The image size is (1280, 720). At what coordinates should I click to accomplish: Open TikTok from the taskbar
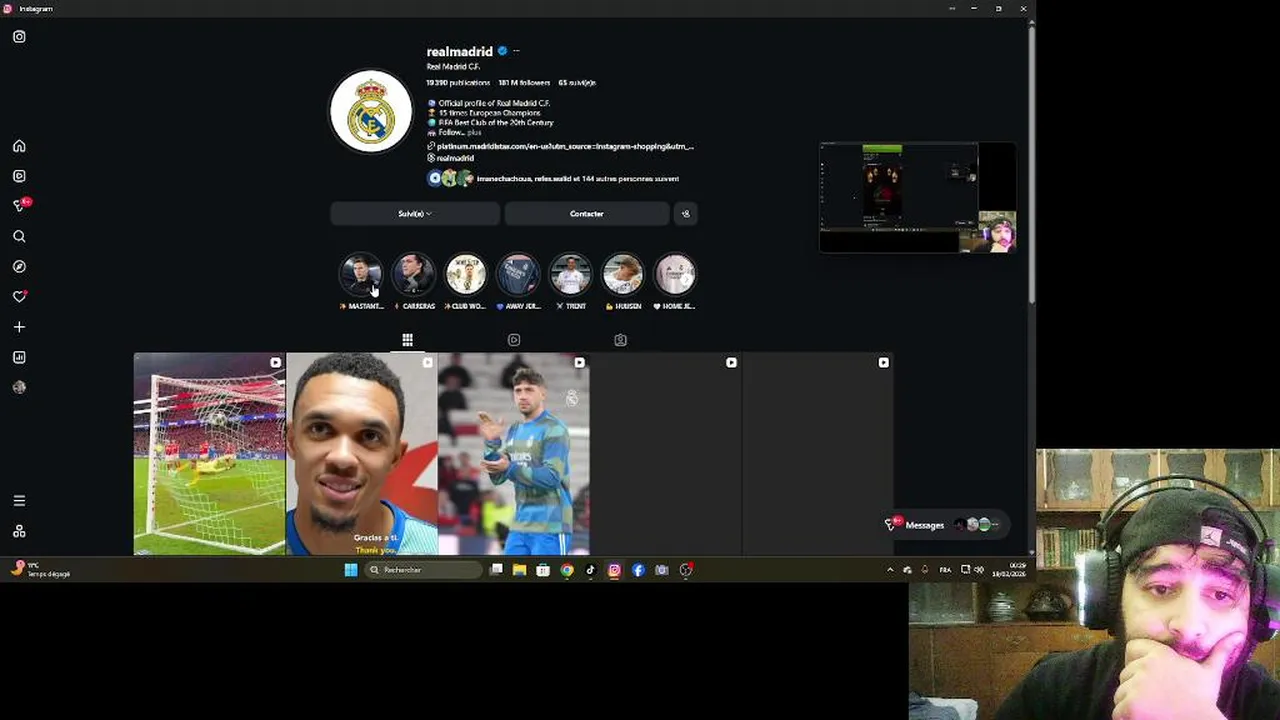[590, 570]
